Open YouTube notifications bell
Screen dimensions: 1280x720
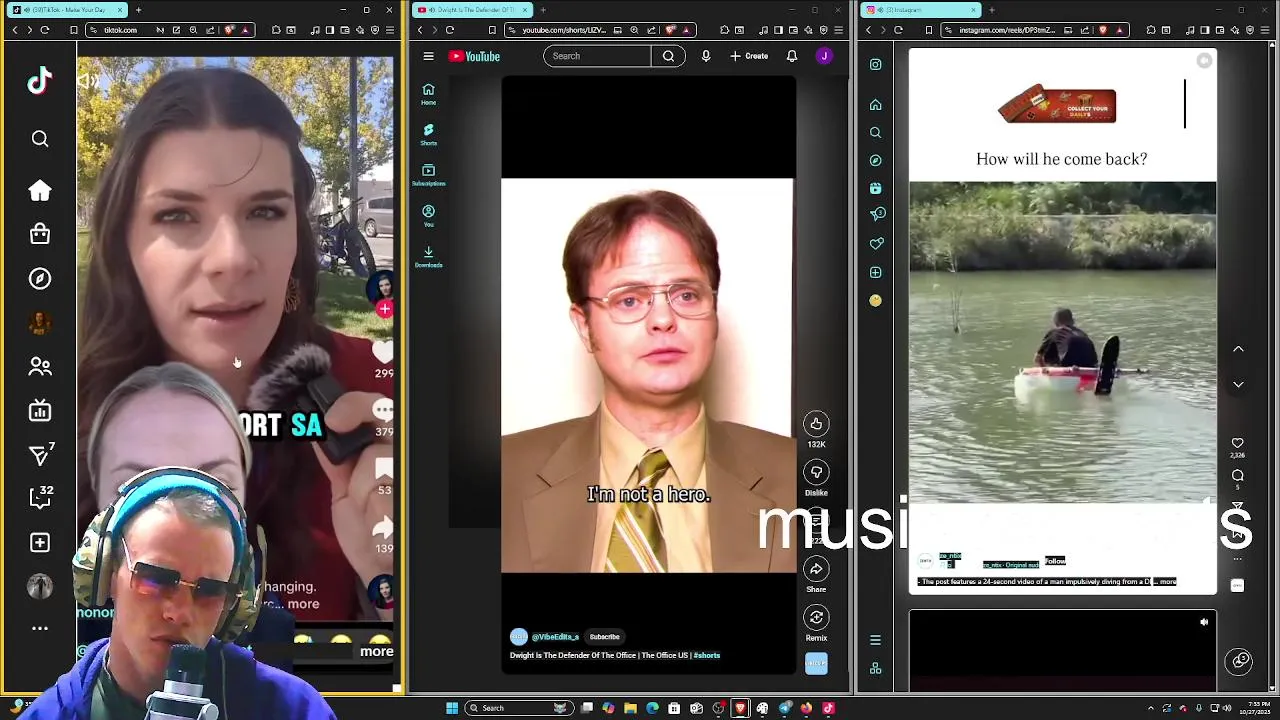792,56
